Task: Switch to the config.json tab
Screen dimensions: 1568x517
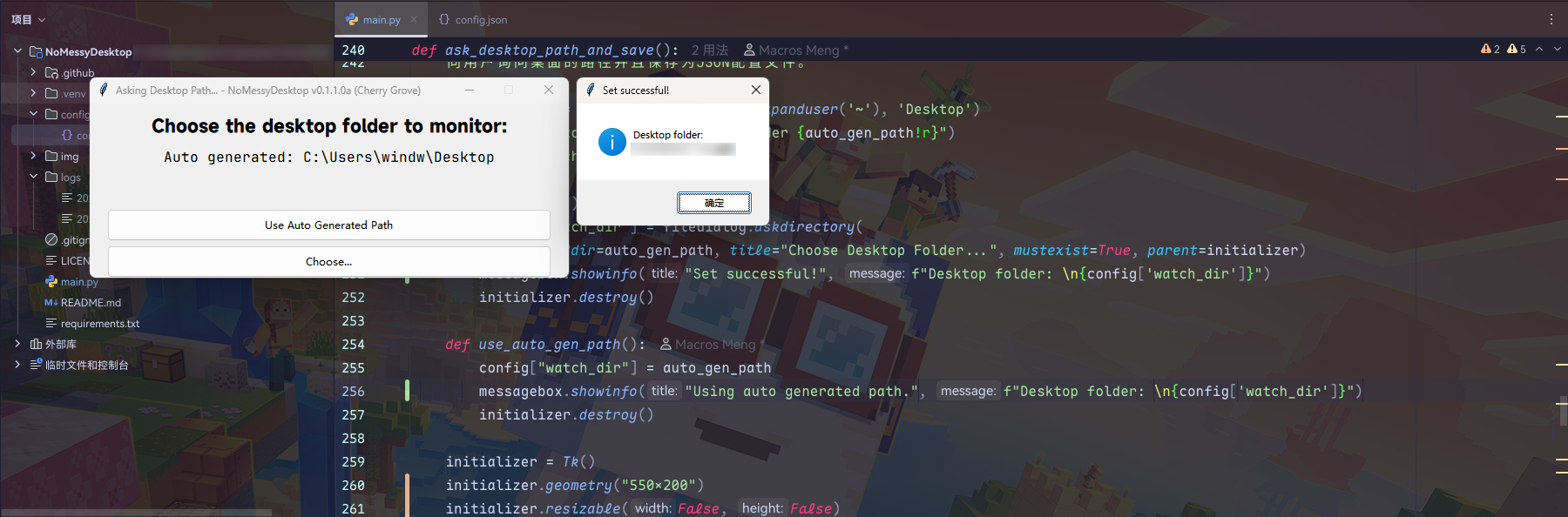Action: [473, 19]
